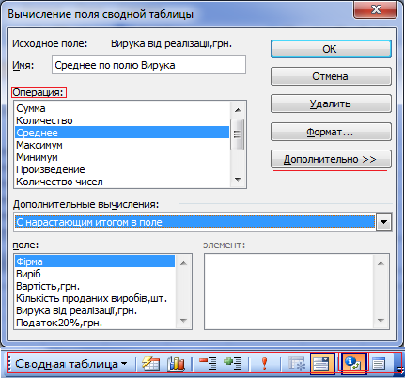Select Вирука від реалізаці,грн. in поле list
This screenshot has width=406, height=378.
coord(95,310)
